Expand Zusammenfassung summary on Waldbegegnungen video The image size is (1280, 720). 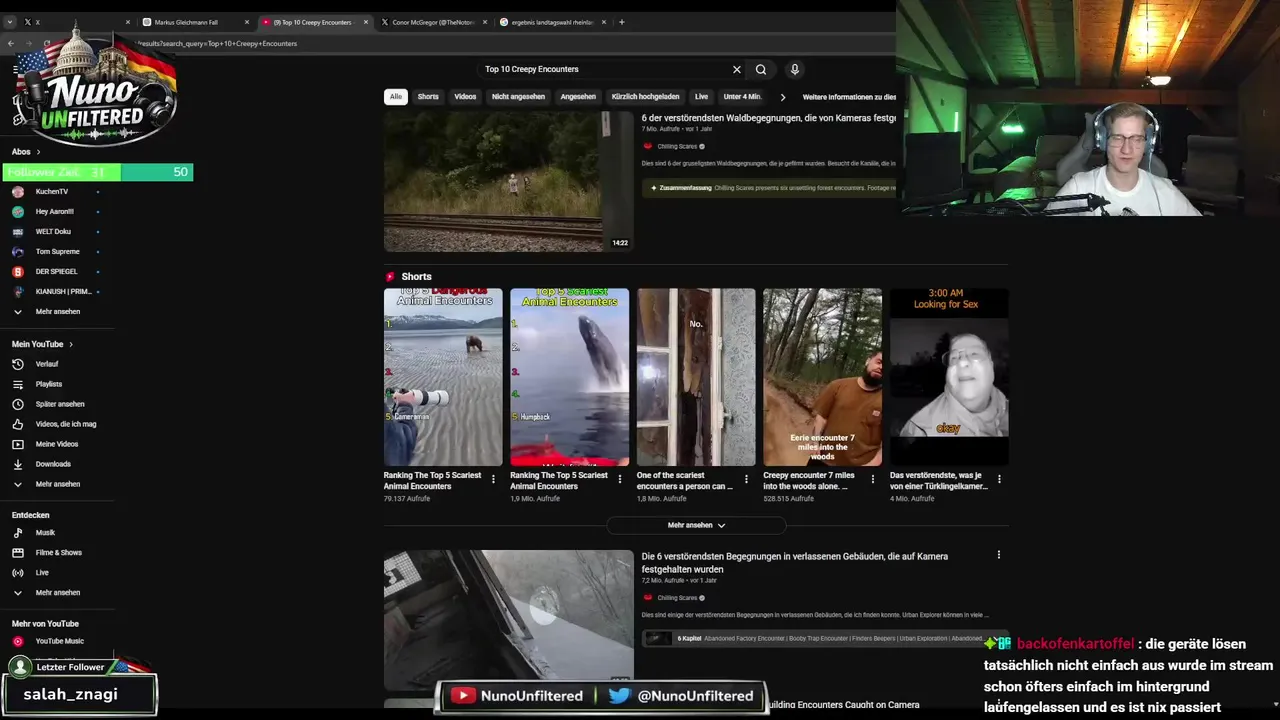pyautogui.click(x=769, y=187)
